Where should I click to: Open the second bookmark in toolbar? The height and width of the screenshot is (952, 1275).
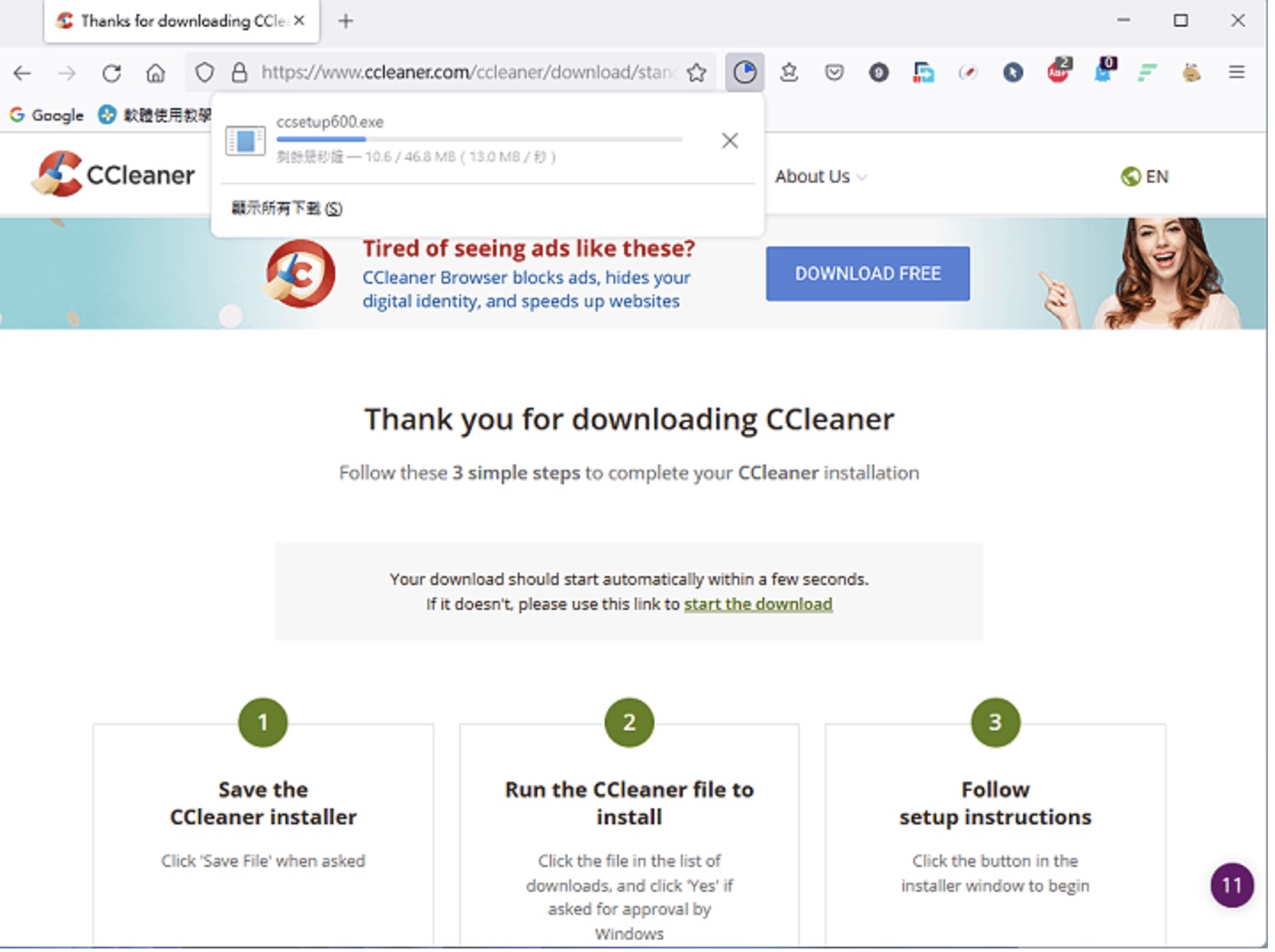155,114
